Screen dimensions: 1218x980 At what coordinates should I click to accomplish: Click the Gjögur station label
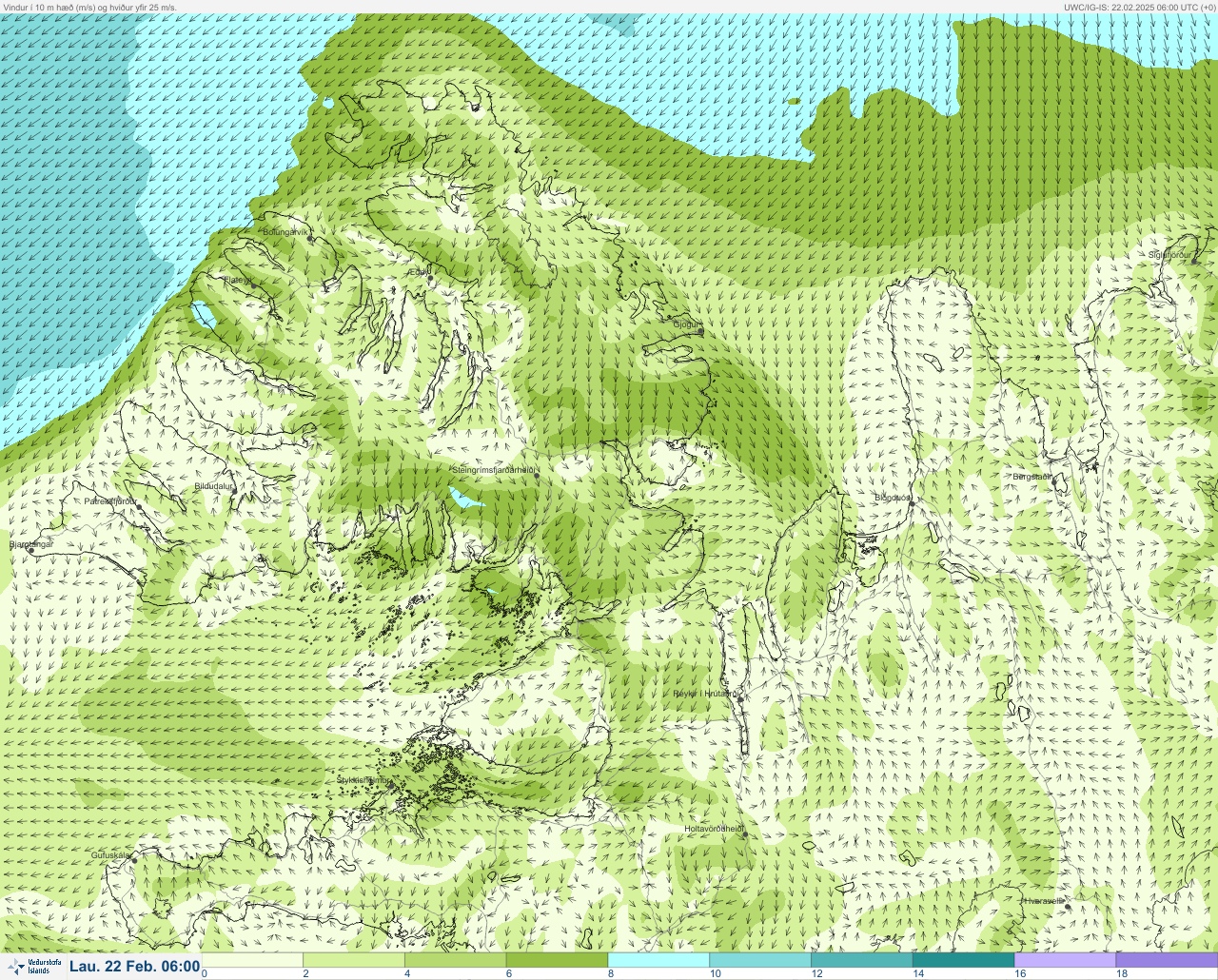pyautogui.click(x=685, y=324)
